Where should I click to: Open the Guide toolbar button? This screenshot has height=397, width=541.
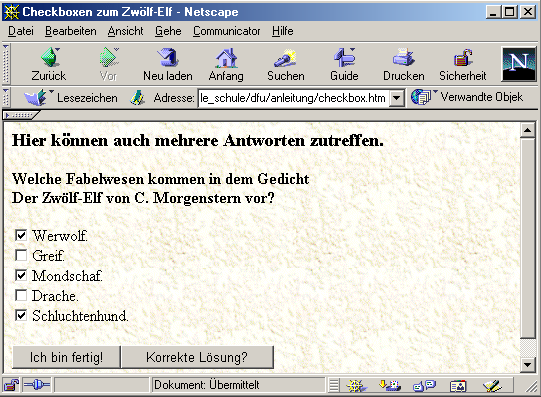pyautogui.click(x=344, y=64)
